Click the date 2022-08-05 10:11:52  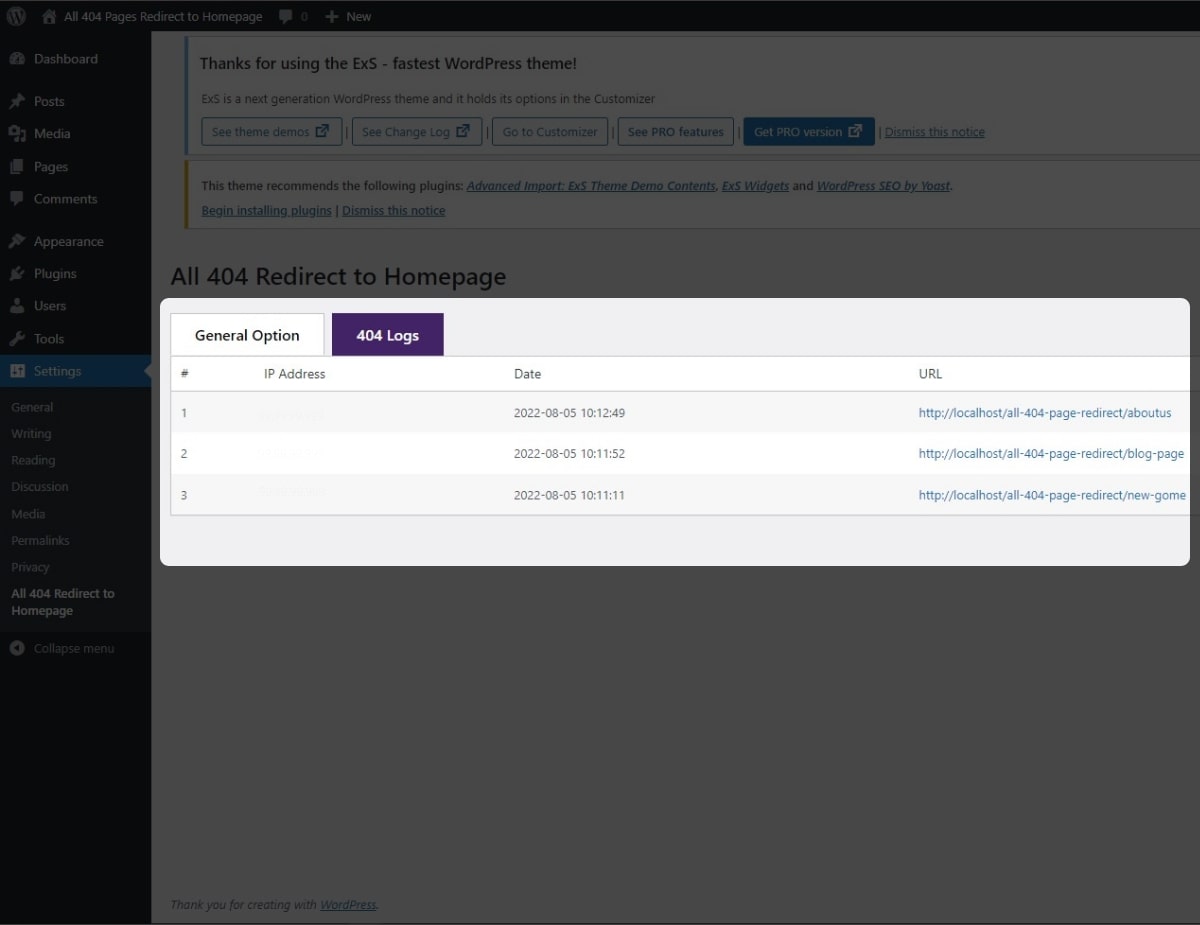(569, 454)
